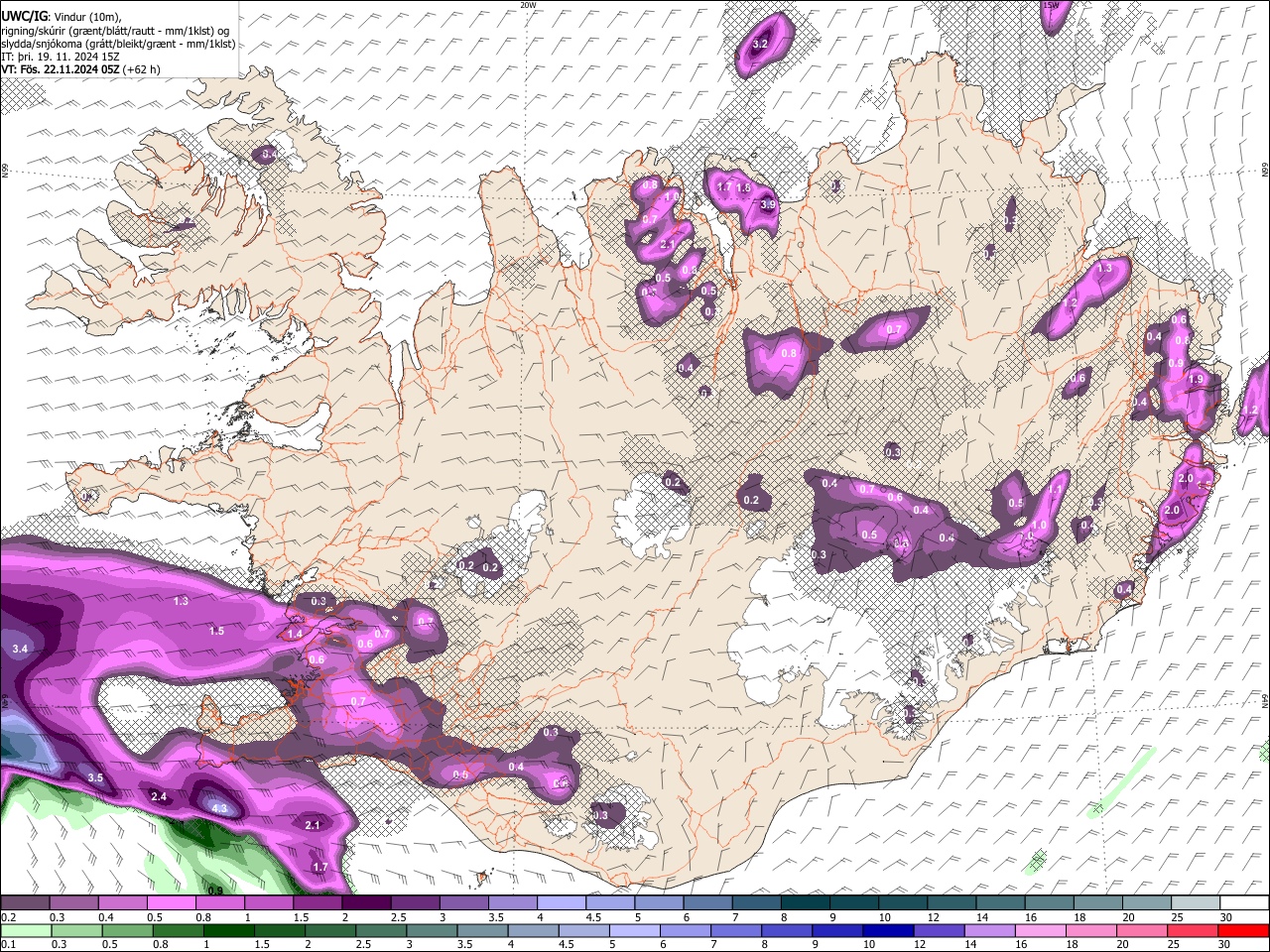1270x952 pixels.
Task: Click the 3.4 value at left edge
Action: pyautogui.click(x=20, y=649)
